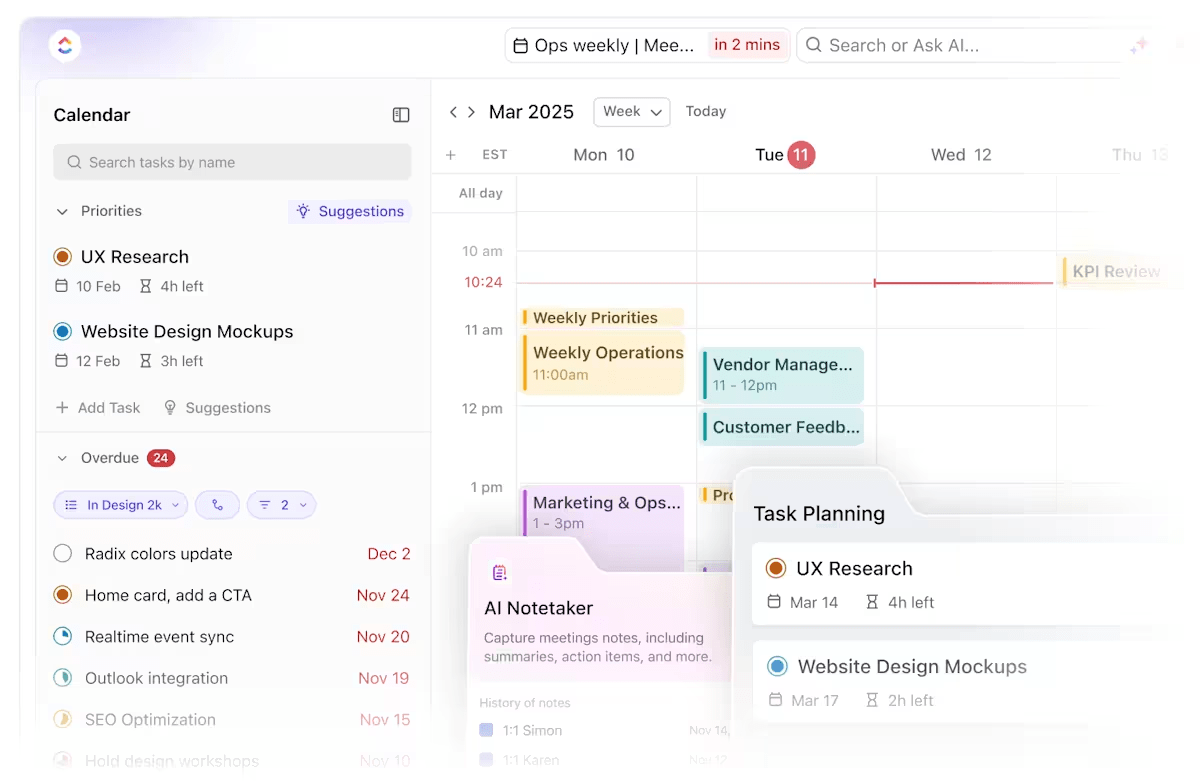The image size is (1200, 781).
Task: Toggle completion on Home card, add a CTA
Action: [x=62, y=595]
